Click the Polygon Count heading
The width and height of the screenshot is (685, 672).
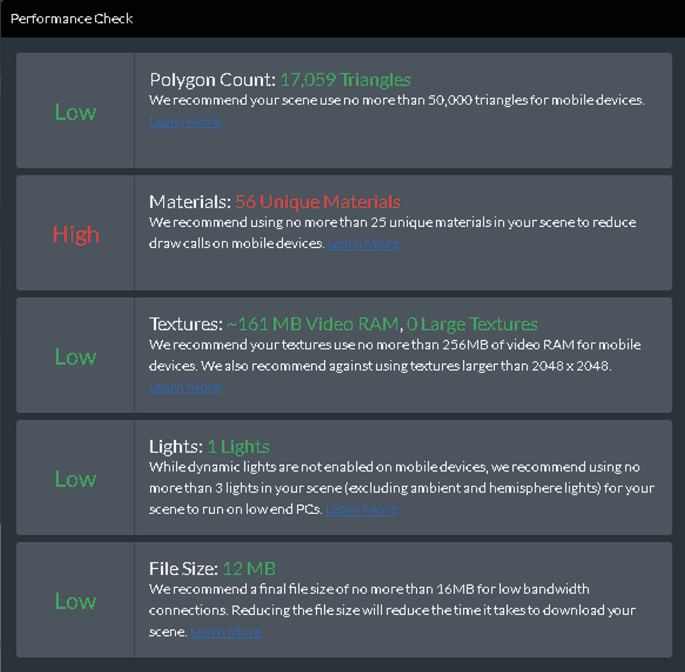(x=212, y=80)
